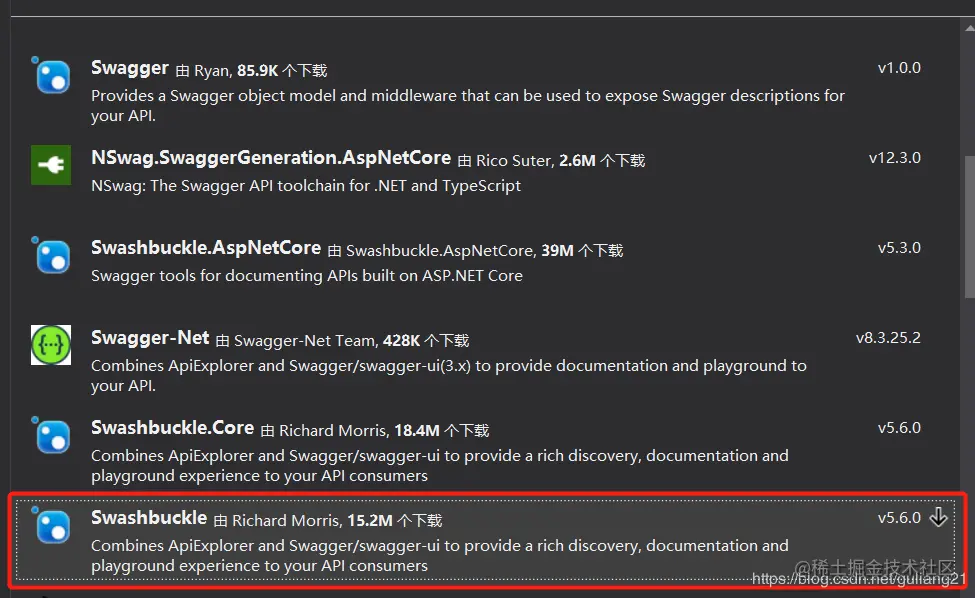Click the Swagger-Net 'swagger-ui(3.x)' description
Screen dimensions: 975x598
pyautogui.click(x=448, y=375)
